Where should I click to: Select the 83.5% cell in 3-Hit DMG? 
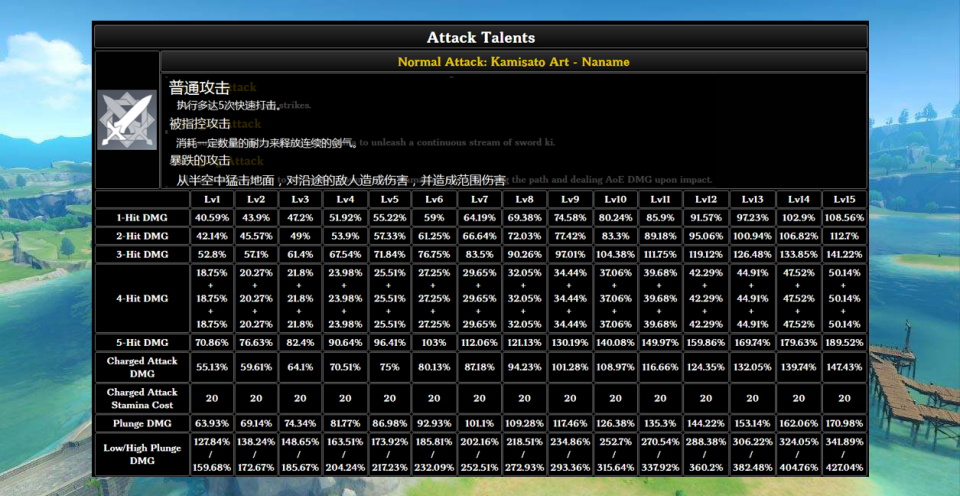pyautogui.click(x=479, y=254)
